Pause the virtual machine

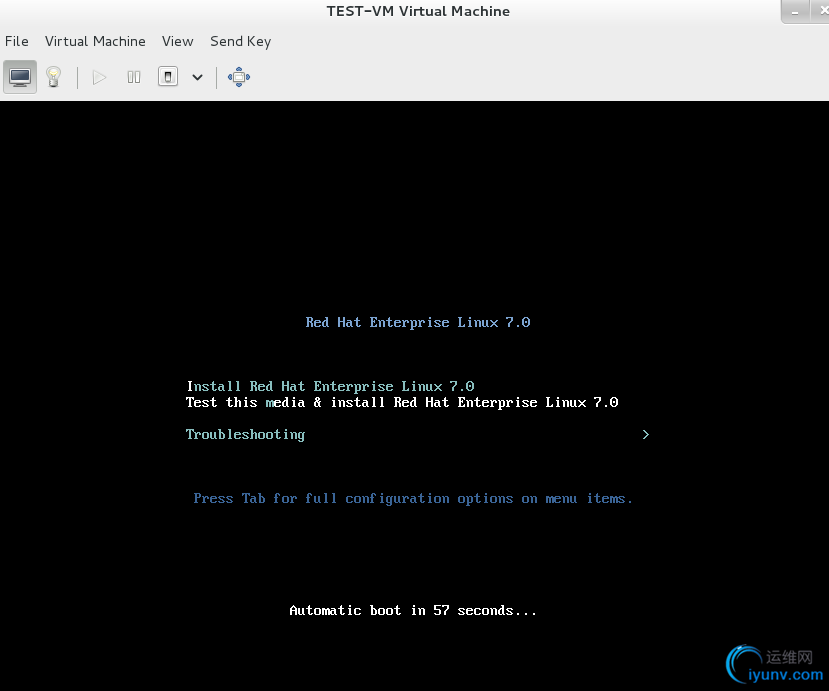134,78
